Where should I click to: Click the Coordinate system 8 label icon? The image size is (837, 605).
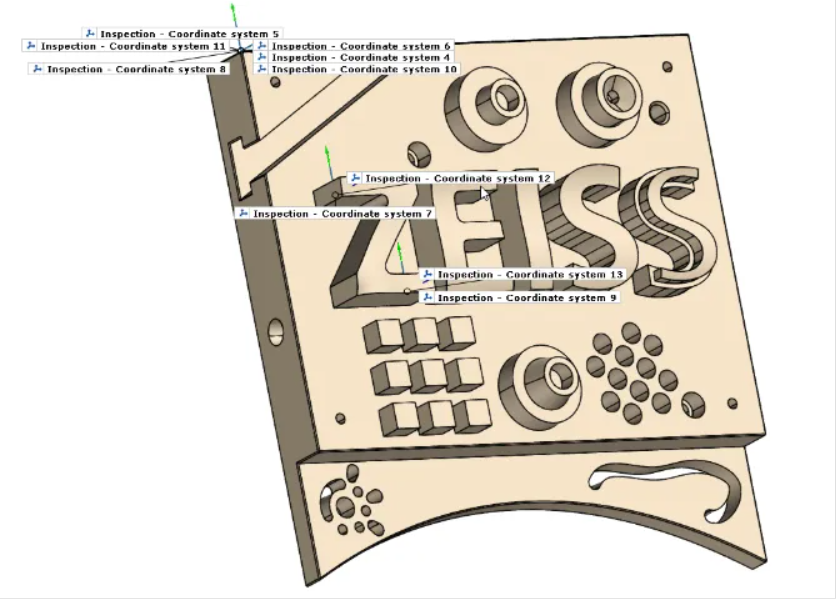(37, 69)
